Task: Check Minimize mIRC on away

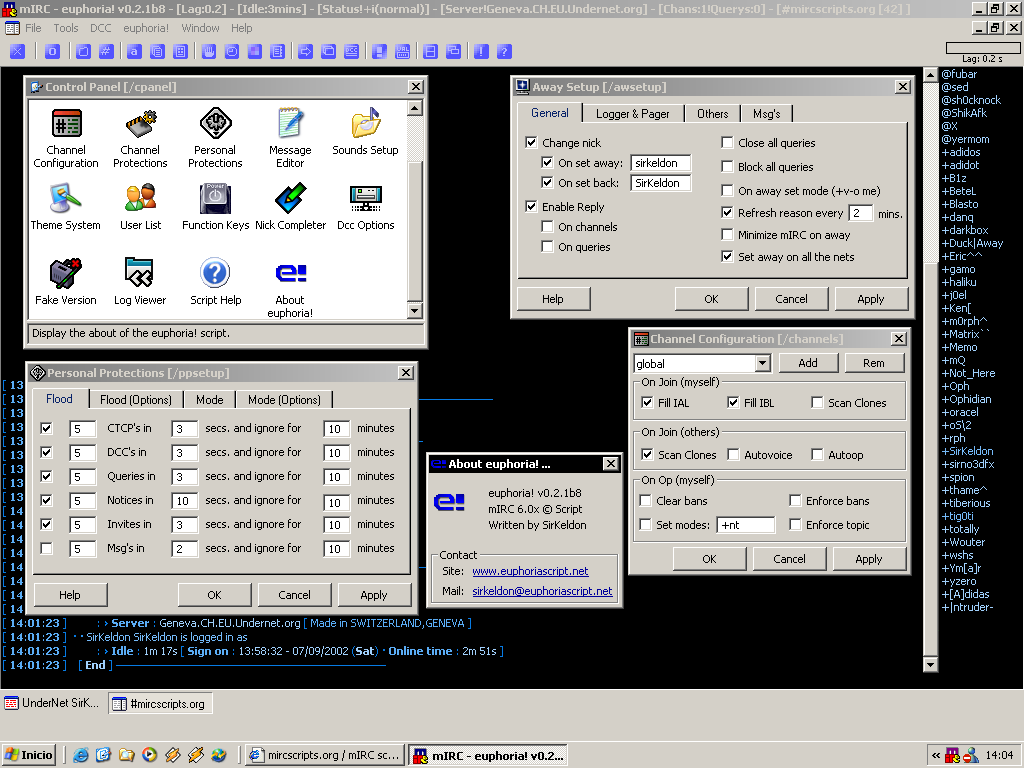Action: (x=727, y=234)
